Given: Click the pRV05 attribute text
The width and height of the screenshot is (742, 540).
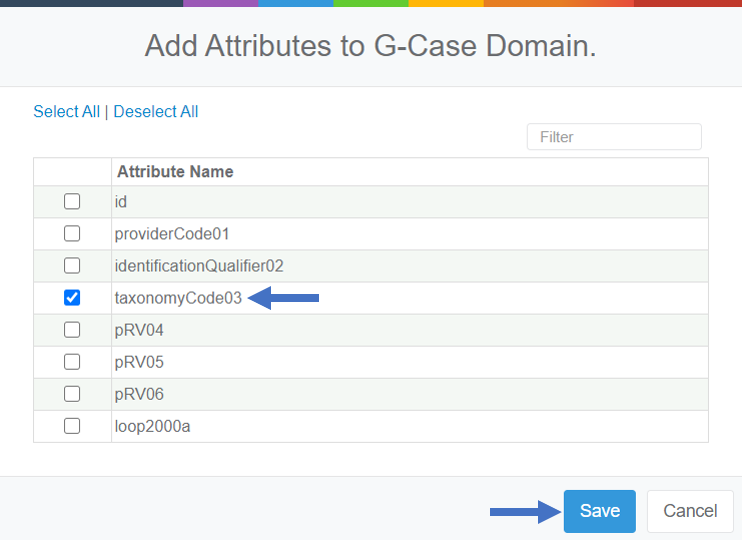Looking at the screenshot, I should click(139, 362).
